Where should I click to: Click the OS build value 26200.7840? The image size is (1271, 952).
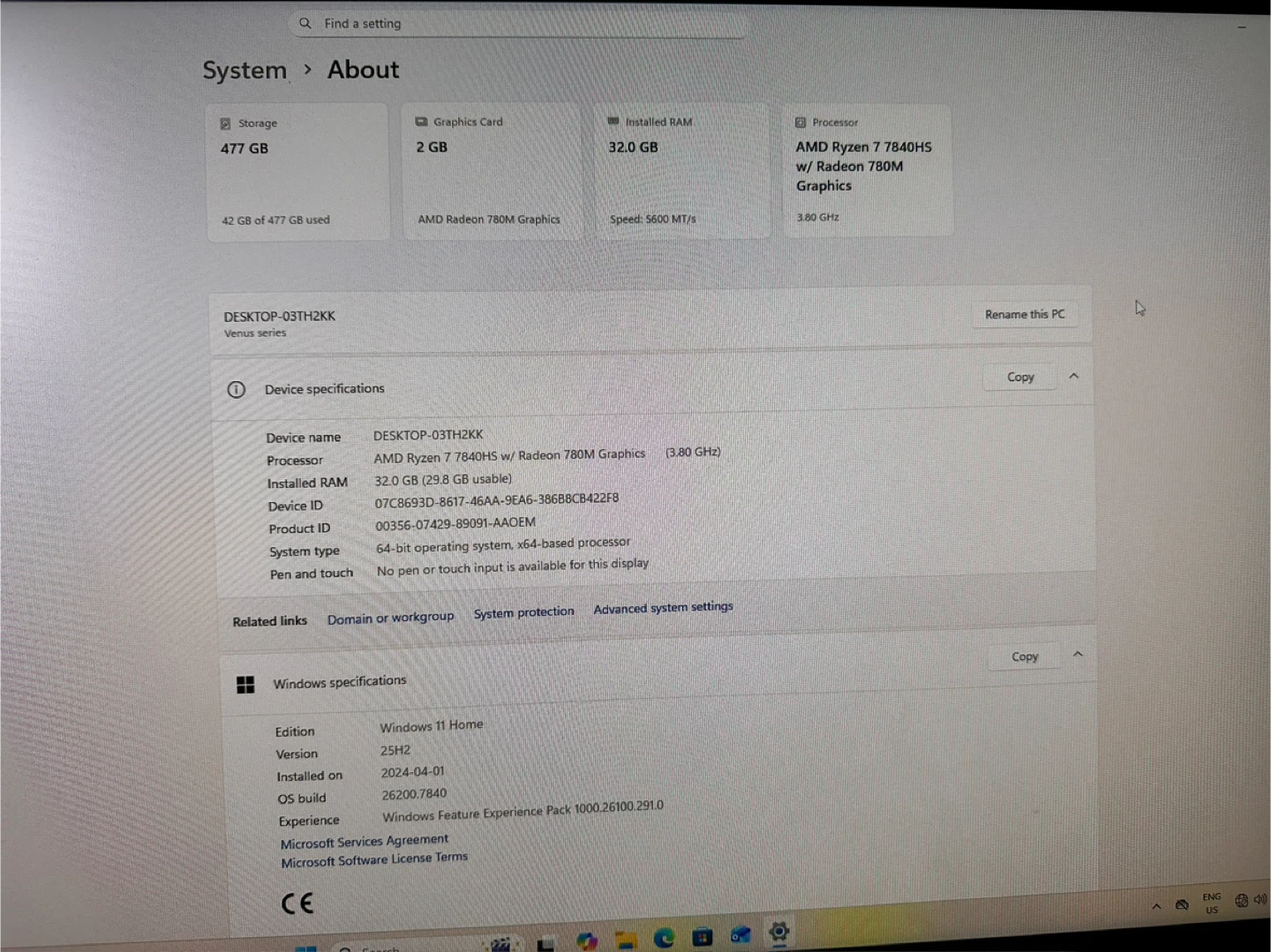coord(414,794)
